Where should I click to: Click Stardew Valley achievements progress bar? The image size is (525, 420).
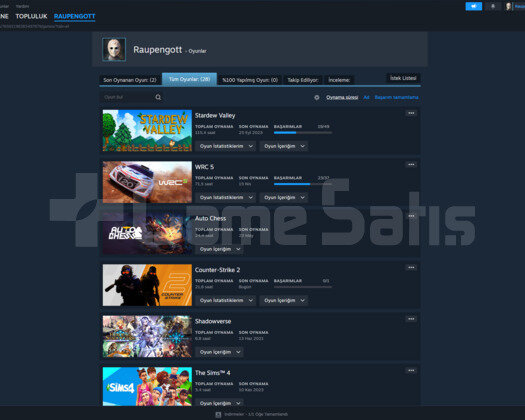tap(303, 133)
